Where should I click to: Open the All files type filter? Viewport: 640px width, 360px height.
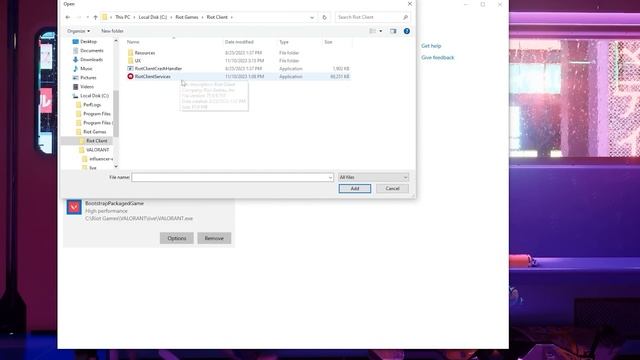373,177
